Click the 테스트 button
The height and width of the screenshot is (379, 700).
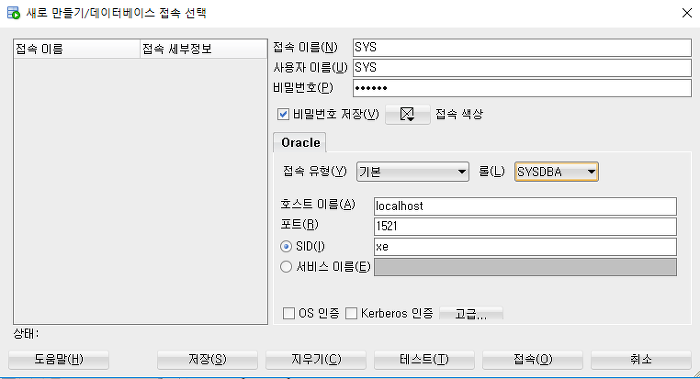coord(424,359)
